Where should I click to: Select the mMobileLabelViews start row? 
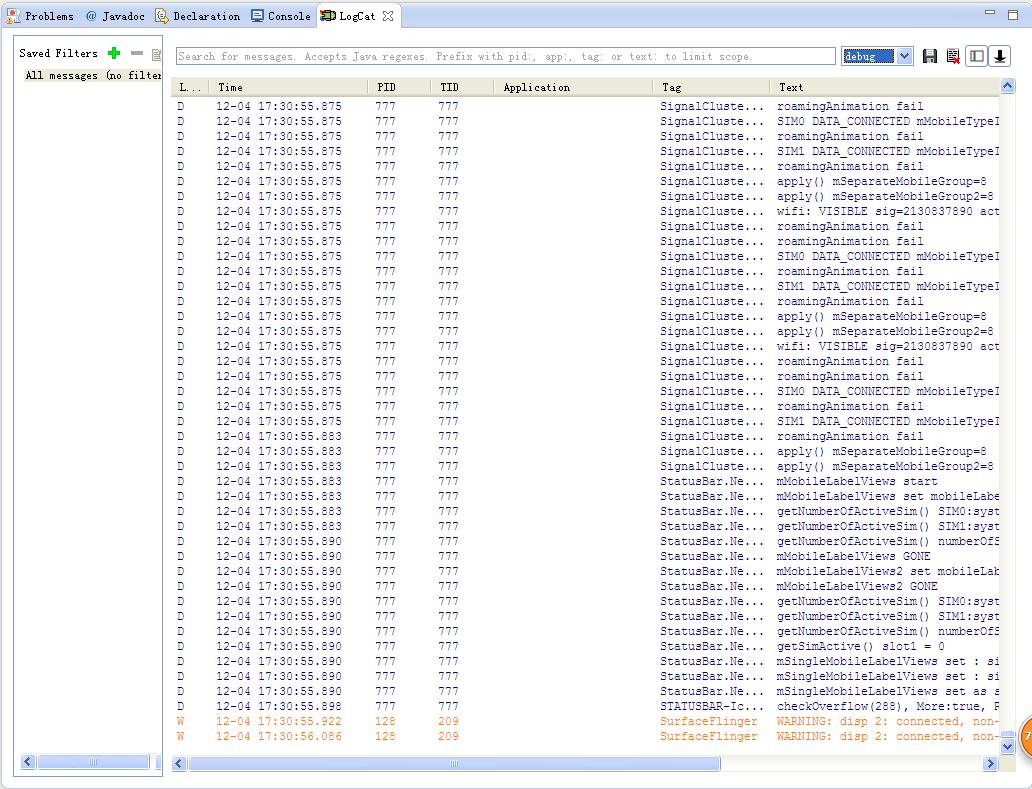(586, 481)
